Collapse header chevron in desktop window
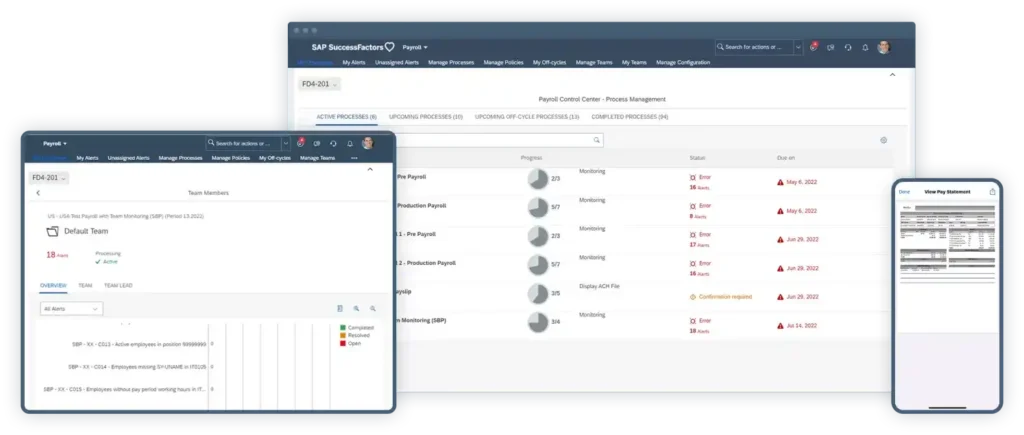The width and height of the screenshot is (1024, 435). (x=893, y=75)
